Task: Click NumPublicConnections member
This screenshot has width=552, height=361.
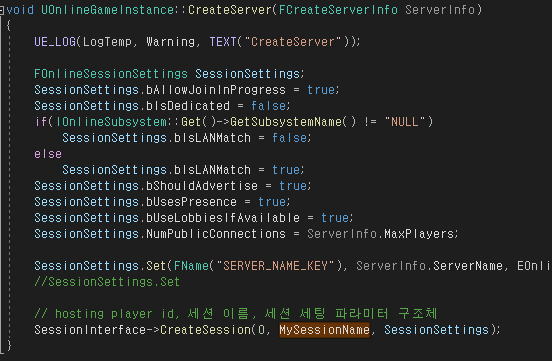Action: click(x=216, y=234)
